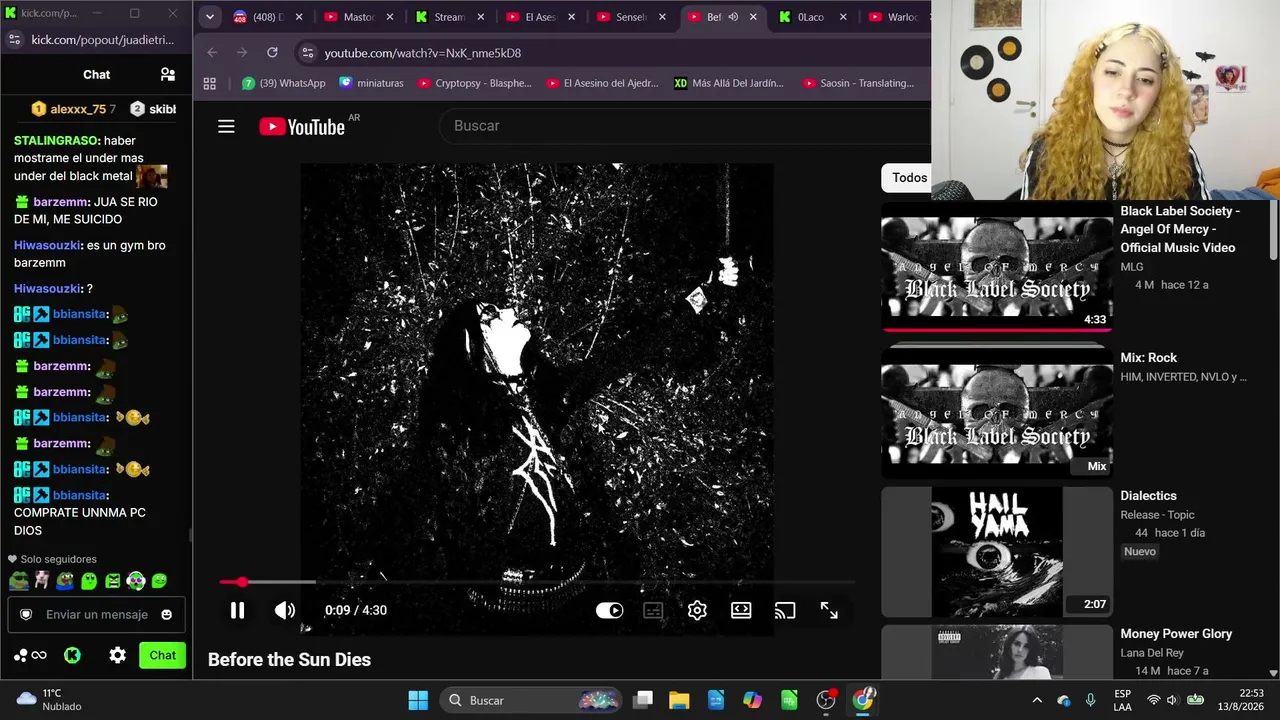Click the green Kick logo below chat input
The width and height of the screenshot is (1280, 720).
coord(72,655)
